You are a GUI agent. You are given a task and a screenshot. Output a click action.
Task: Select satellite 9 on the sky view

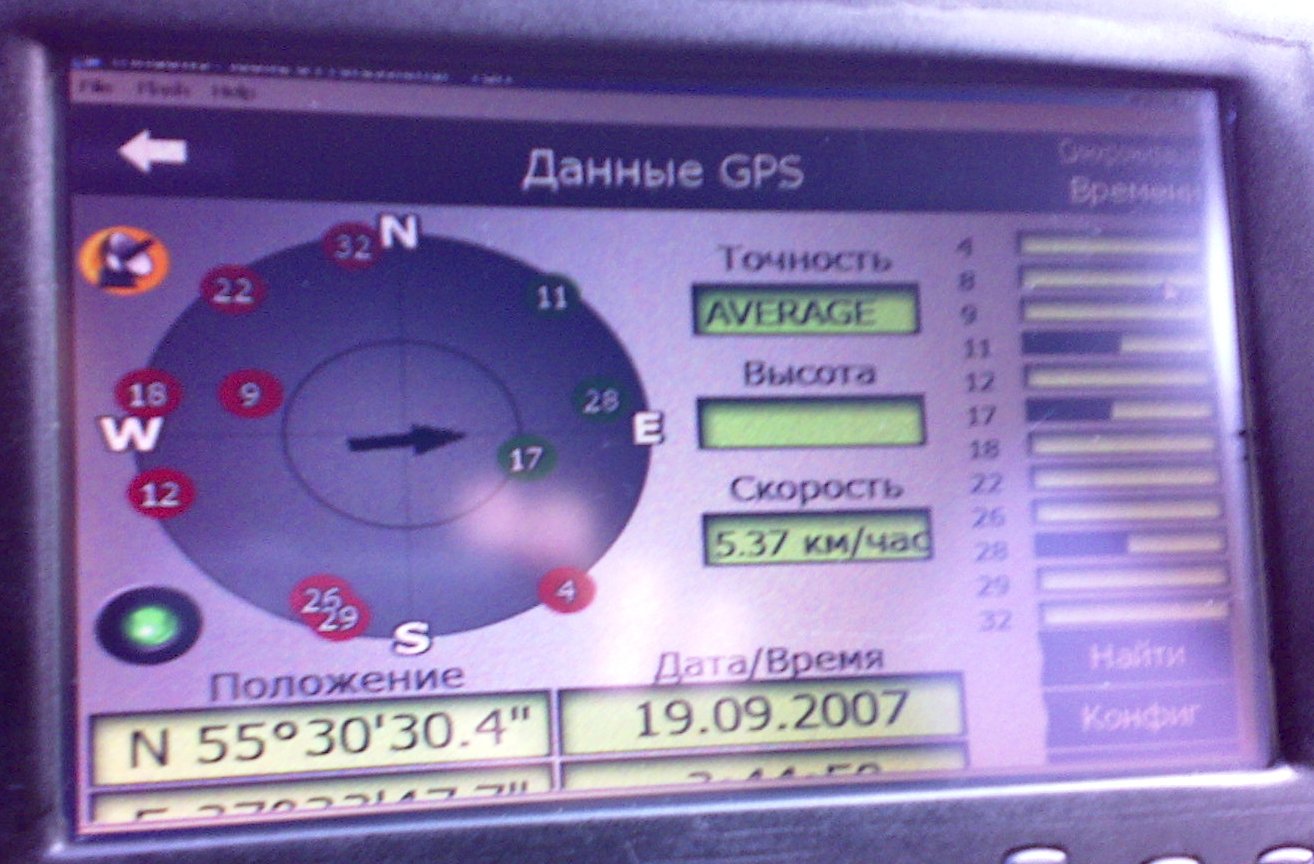click(x=250, y=395)
